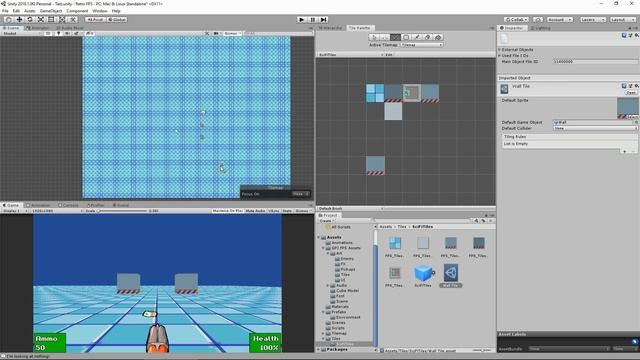
Task: Select the combined Transform tool
Action: [62, 20]
